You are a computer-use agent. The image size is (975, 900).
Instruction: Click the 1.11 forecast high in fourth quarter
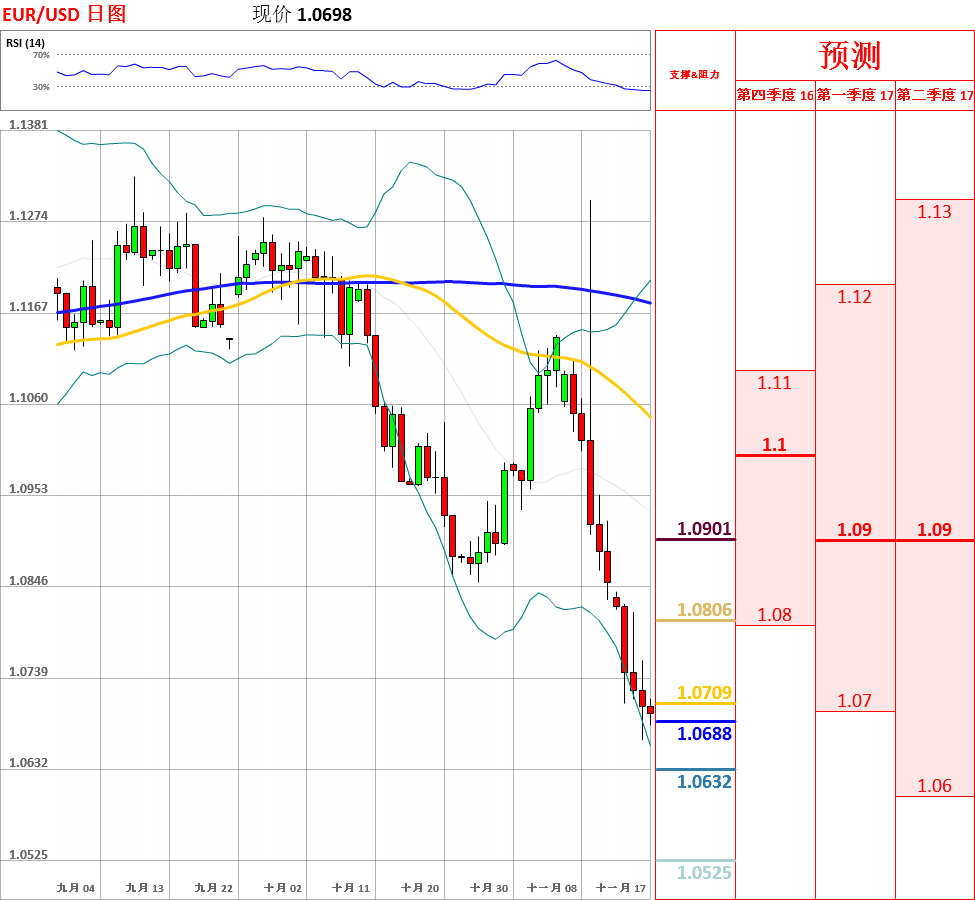(774, 382)
